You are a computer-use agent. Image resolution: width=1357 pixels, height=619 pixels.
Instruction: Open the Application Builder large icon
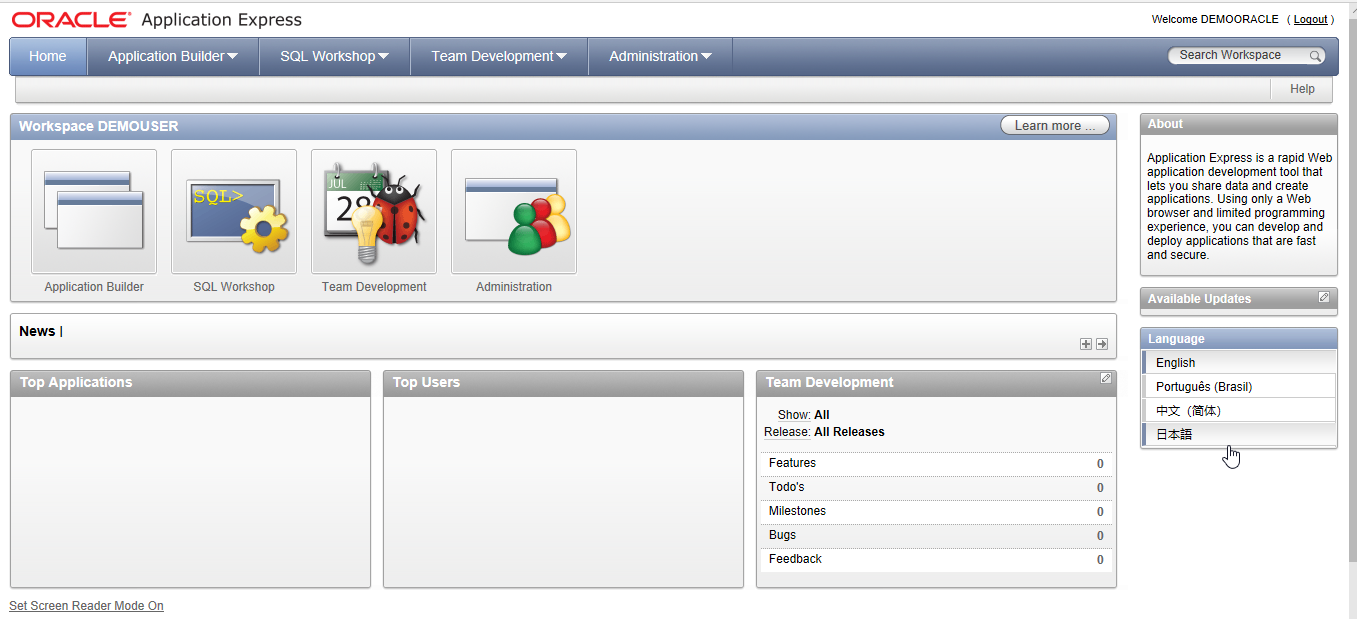pyautogui.click(x=94, y=211)
